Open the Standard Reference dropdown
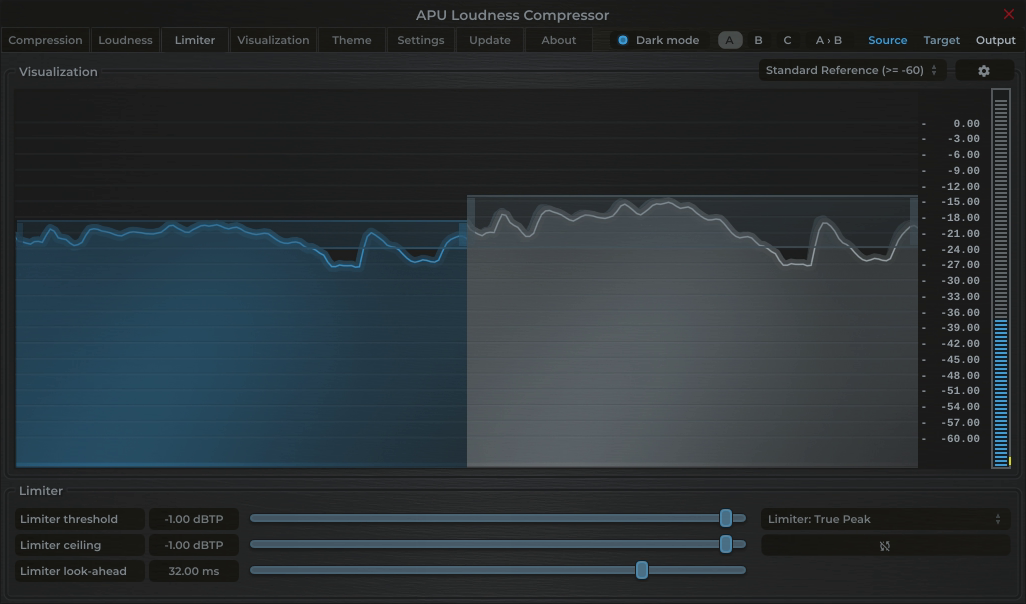 click(845, 70)
